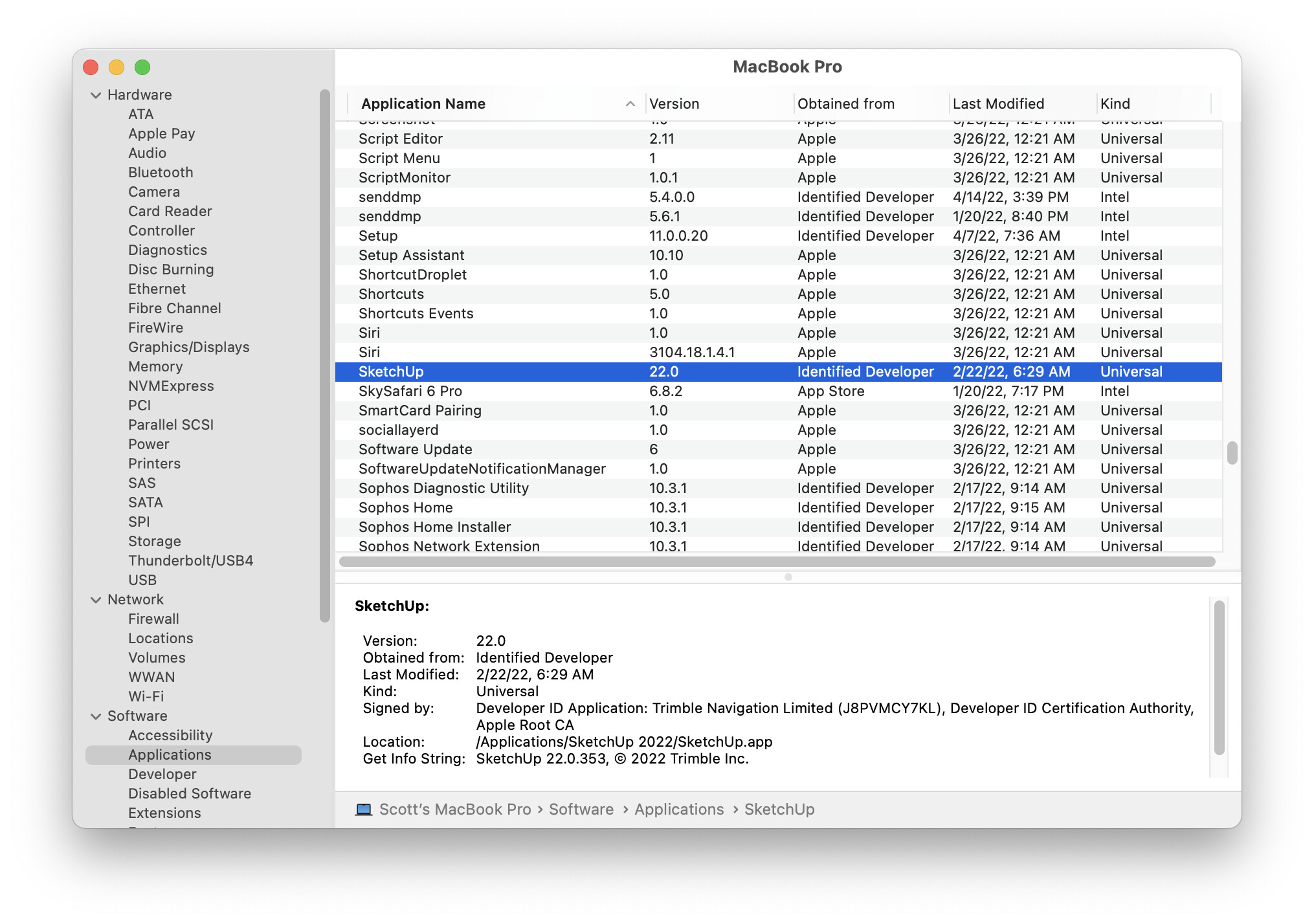Viewport: 1314px width, 924px height.
Task: Select the Script Menu row
Action: [779, 159]
